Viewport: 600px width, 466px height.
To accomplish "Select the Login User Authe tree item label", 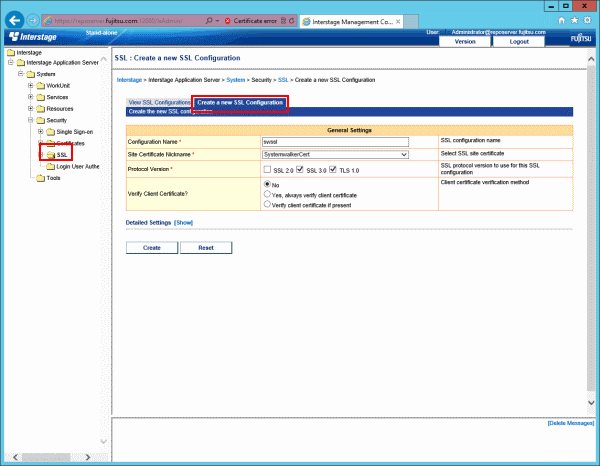I will tap(78, 166).
